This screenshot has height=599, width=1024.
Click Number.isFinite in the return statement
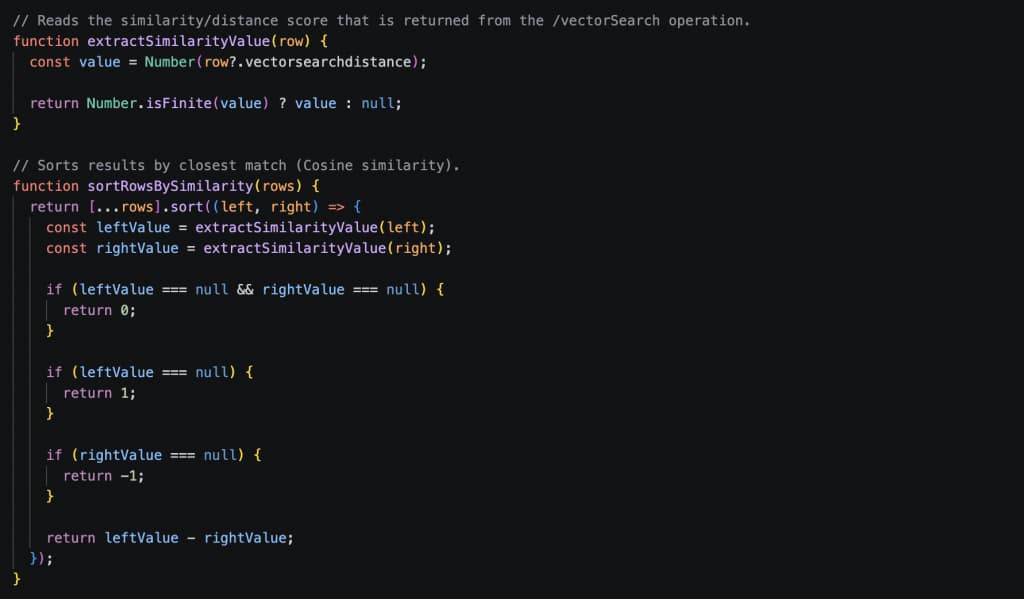tap(149, 103)
